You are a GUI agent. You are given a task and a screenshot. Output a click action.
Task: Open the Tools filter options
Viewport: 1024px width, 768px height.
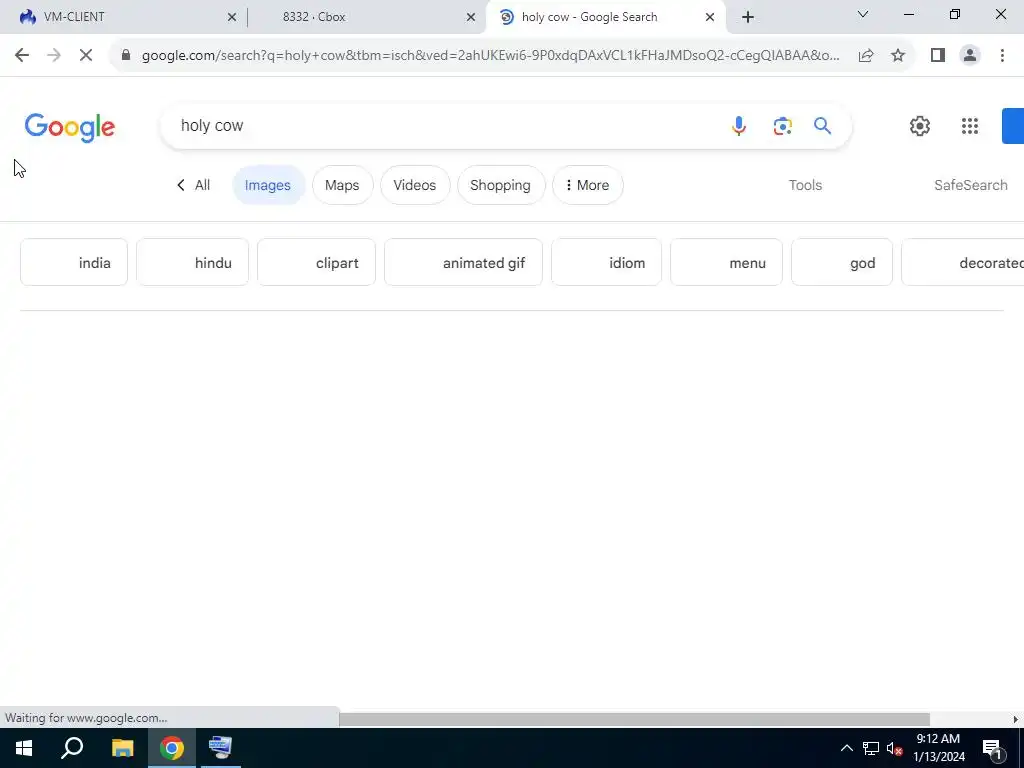coord(805,185)
